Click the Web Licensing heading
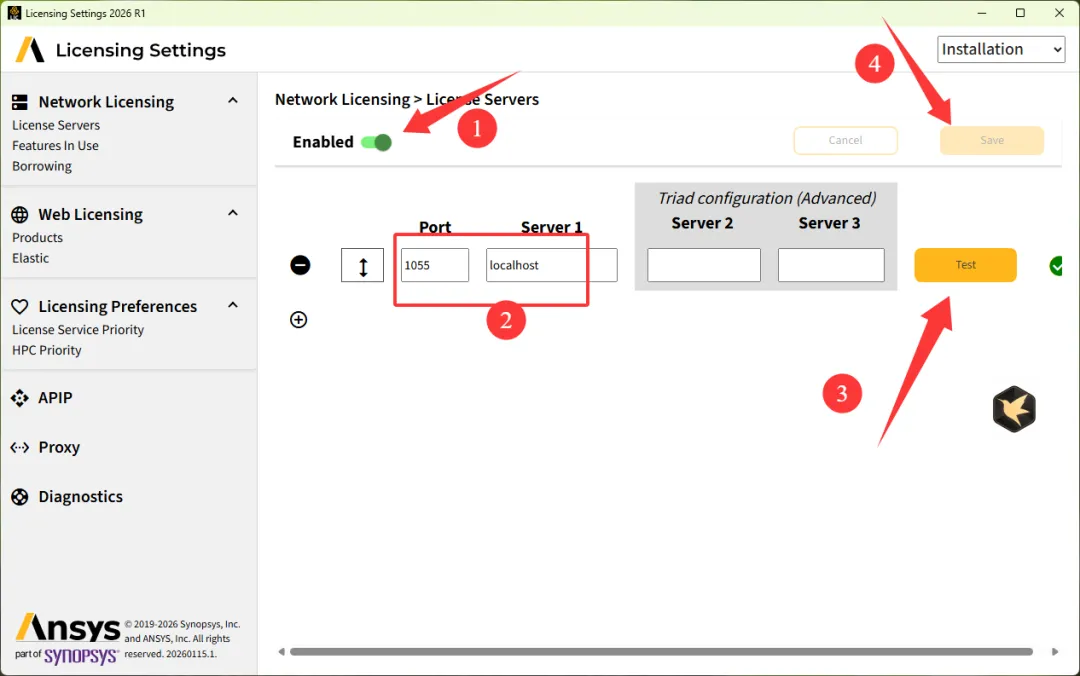The width and height of the screenshot is (1080, 676). tap(90, 214)
